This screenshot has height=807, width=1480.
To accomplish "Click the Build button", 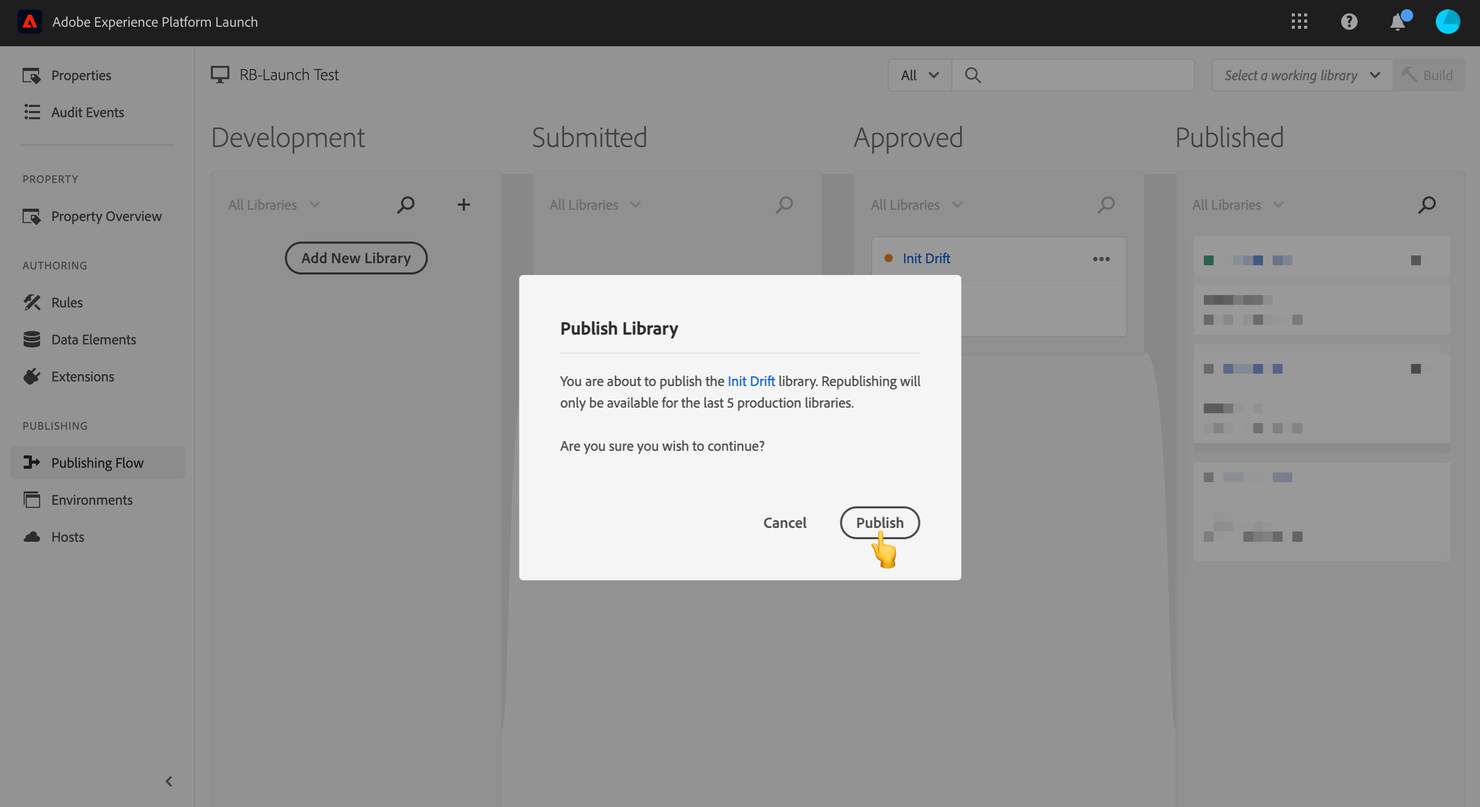I will pos(1428,75).
